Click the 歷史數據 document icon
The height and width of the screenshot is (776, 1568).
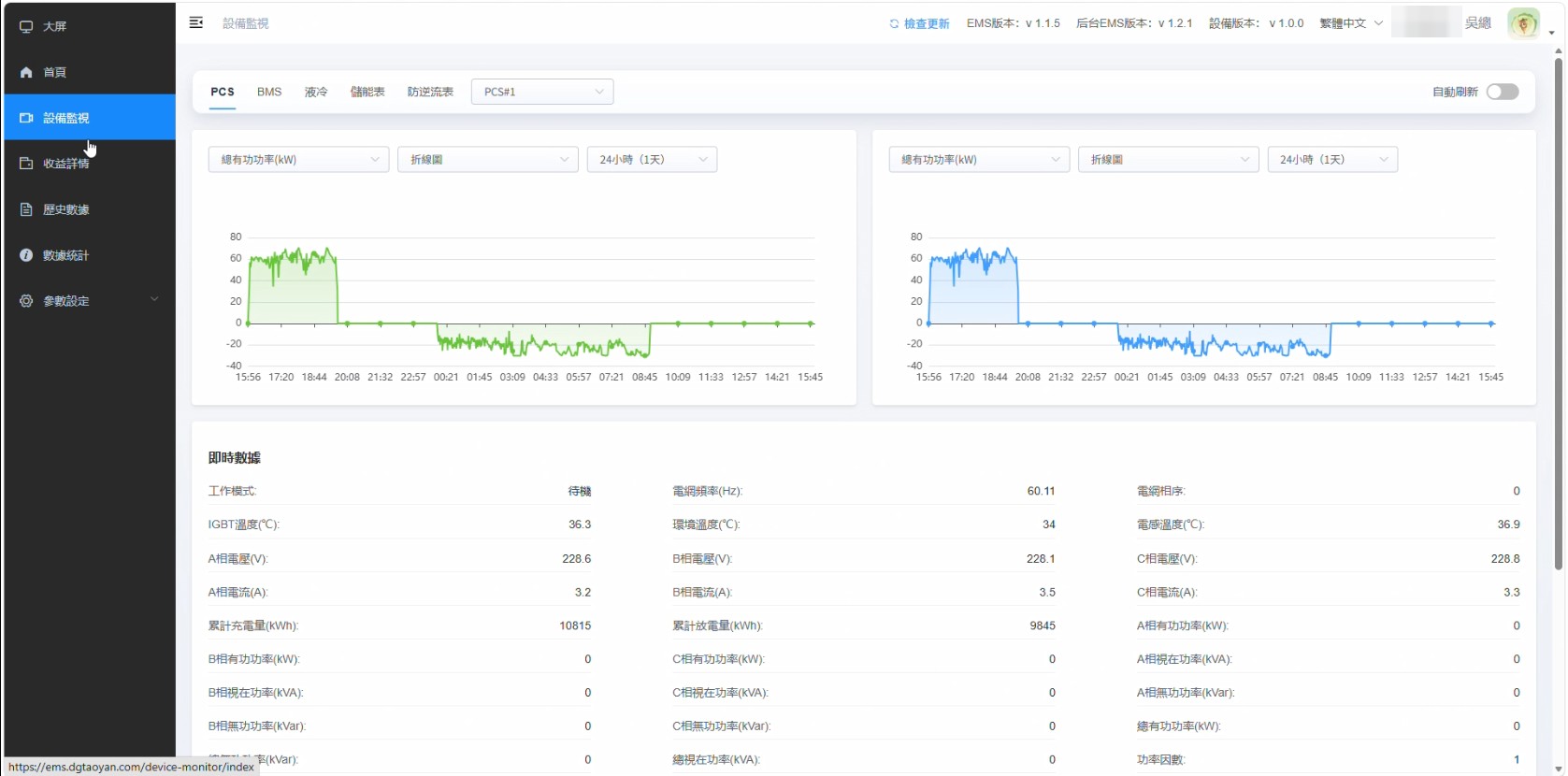(x=26, y=209)
